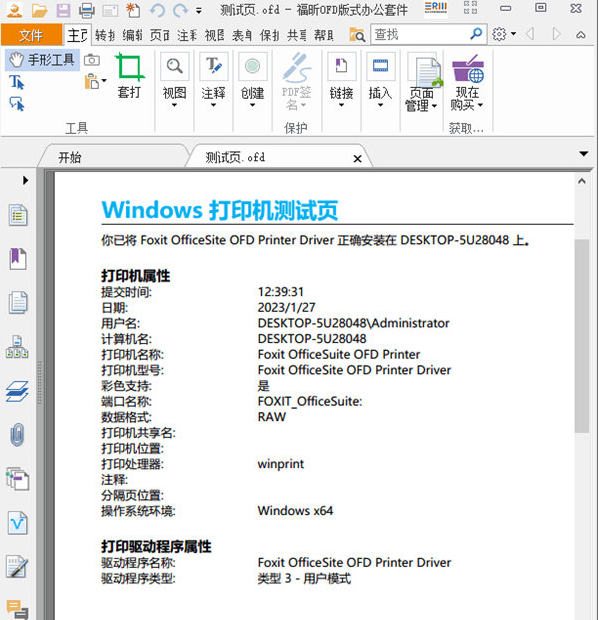Take a snapshot with the camera icon

pos(92,60)
